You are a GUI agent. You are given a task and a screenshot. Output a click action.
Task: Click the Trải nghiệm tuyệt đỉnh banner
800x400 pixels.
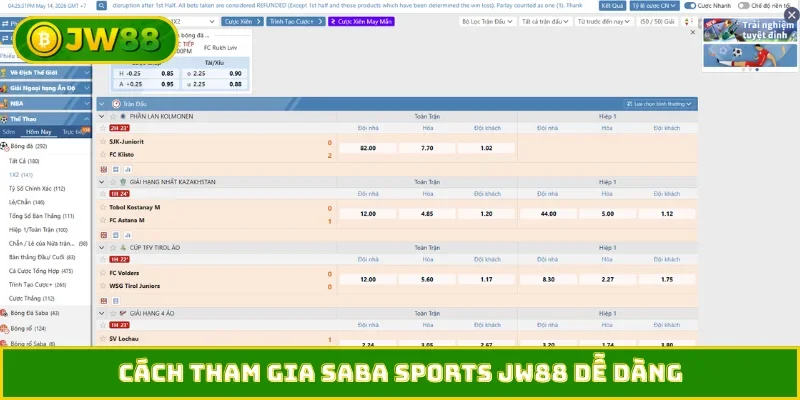(750, 30)
